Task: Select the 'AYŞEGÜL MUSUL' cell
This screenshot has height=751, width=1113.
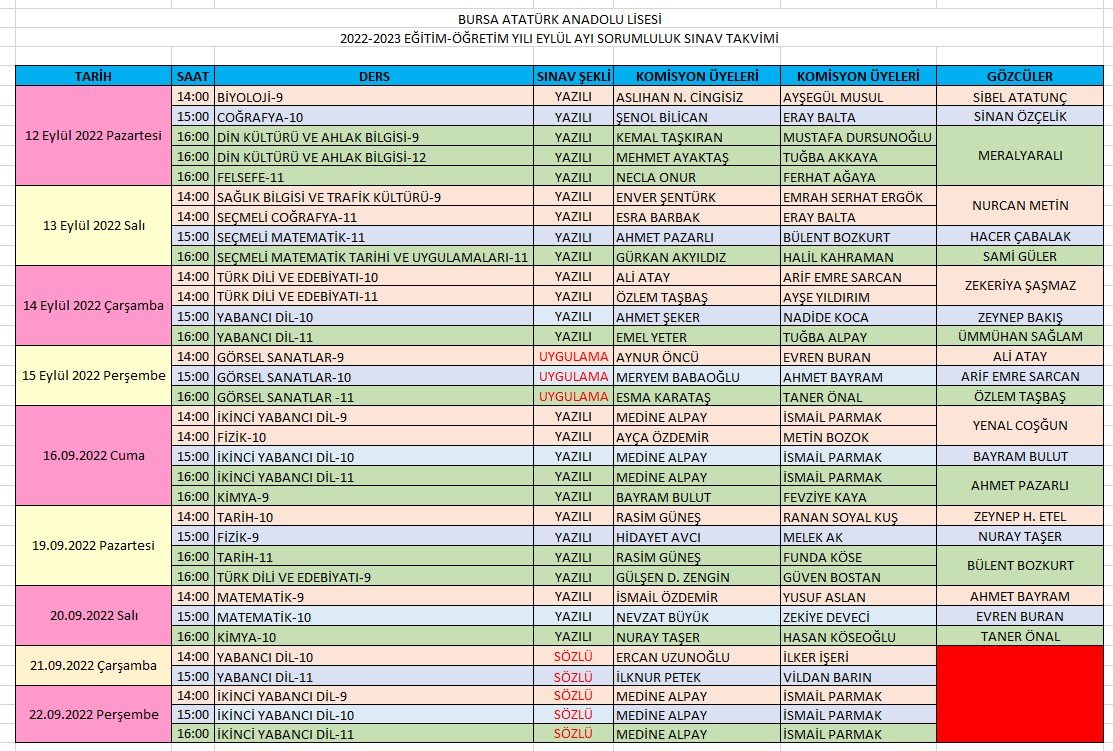Action: (x=858, y=97)
